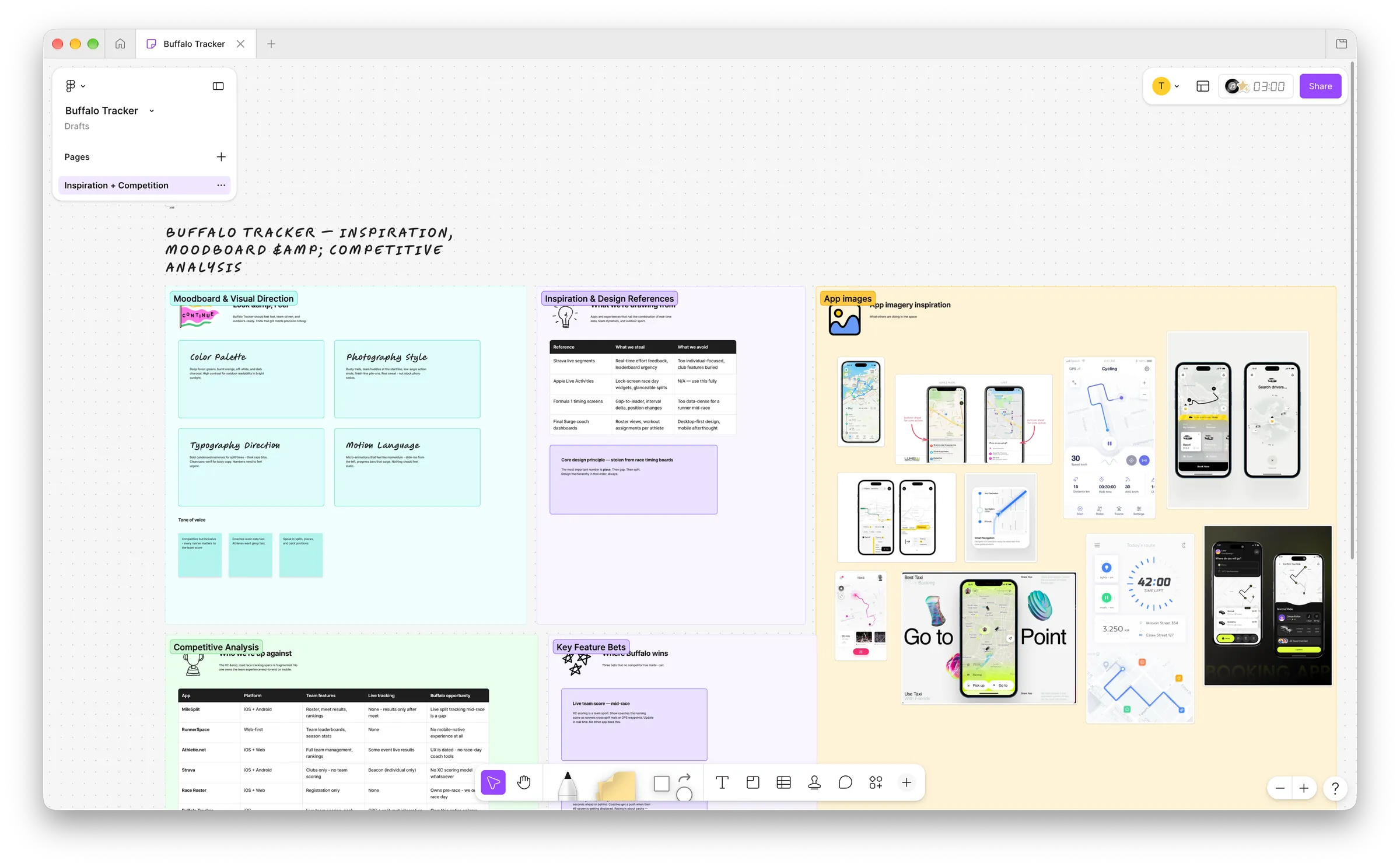This screenshot has width=1400, height=867.
Task: Select the Move cursor tool
Action: pyautogui.click(x=493, y=782)
